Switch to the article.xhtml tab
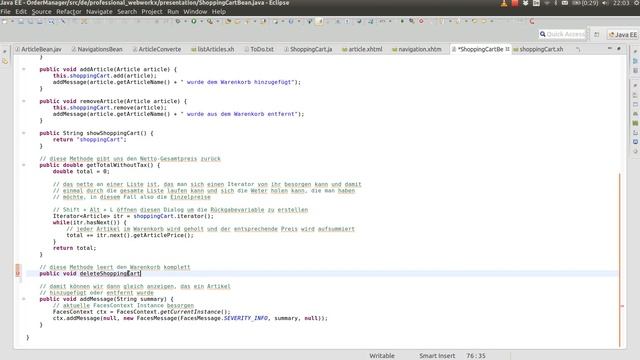Viewport: 640px width, 360px height. pos(362,49)
